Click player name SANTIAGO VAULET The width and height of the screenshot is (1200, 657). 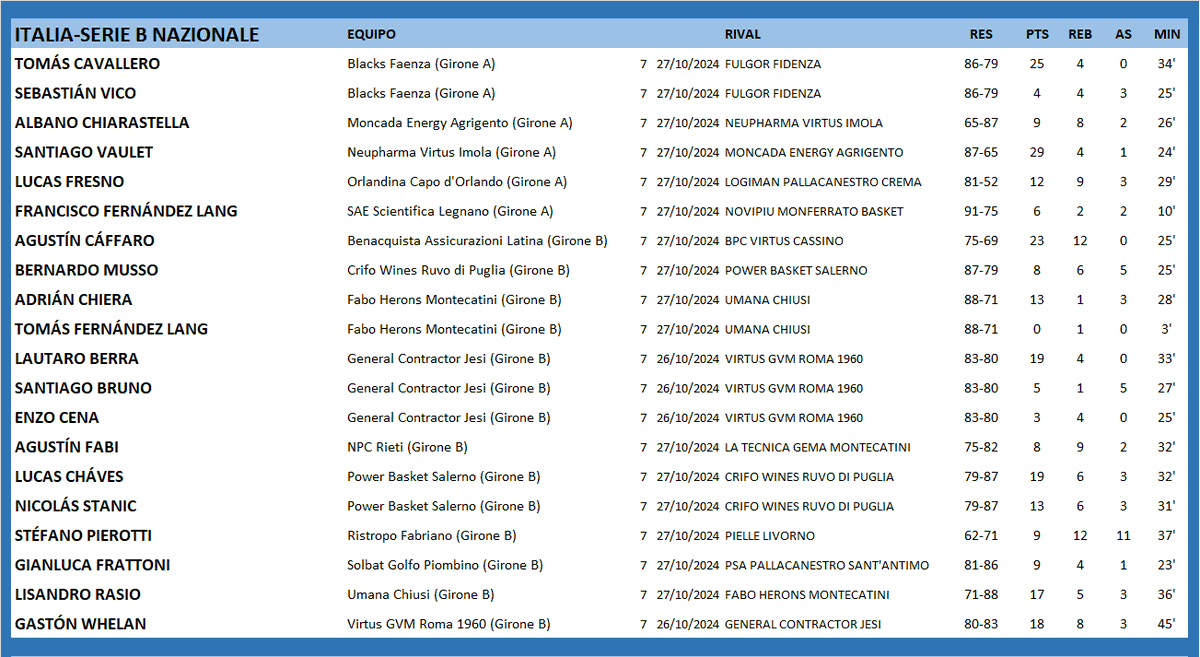tap(84, 152)
